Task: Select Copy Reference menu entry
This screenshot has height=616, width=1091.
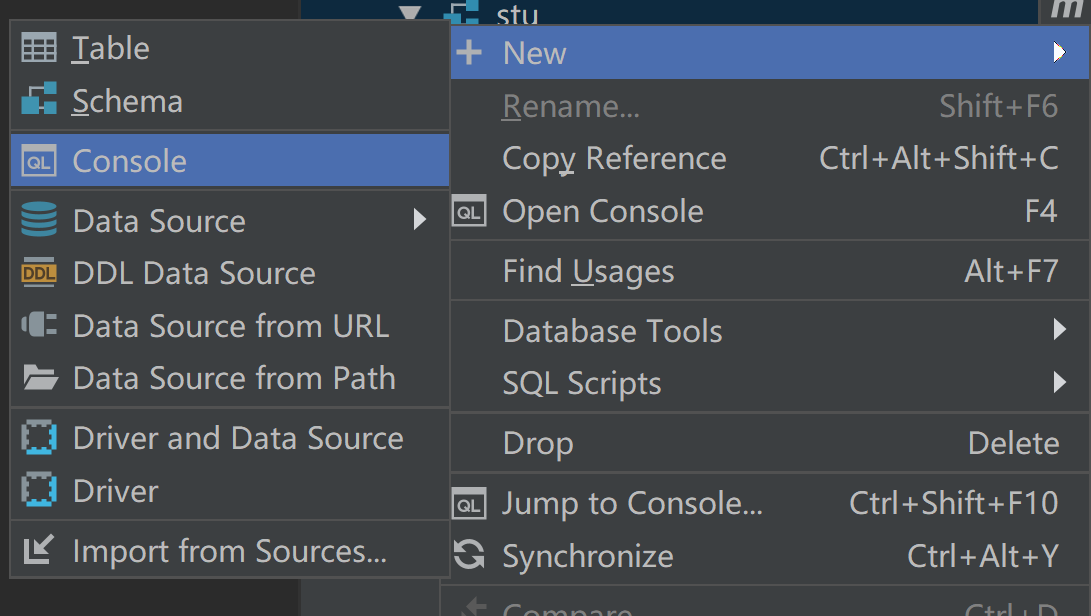Action: tap(614, 159)
